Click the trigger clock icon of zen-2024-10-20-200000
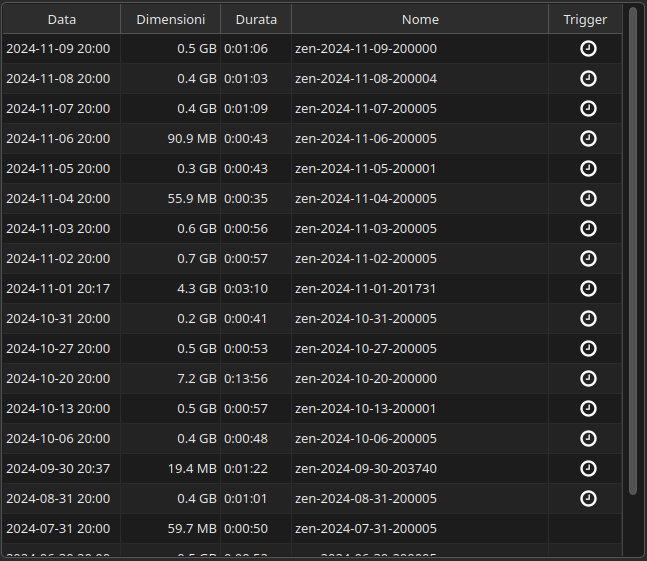This screenshot has height=561, width=647. (x=588, y=379)
